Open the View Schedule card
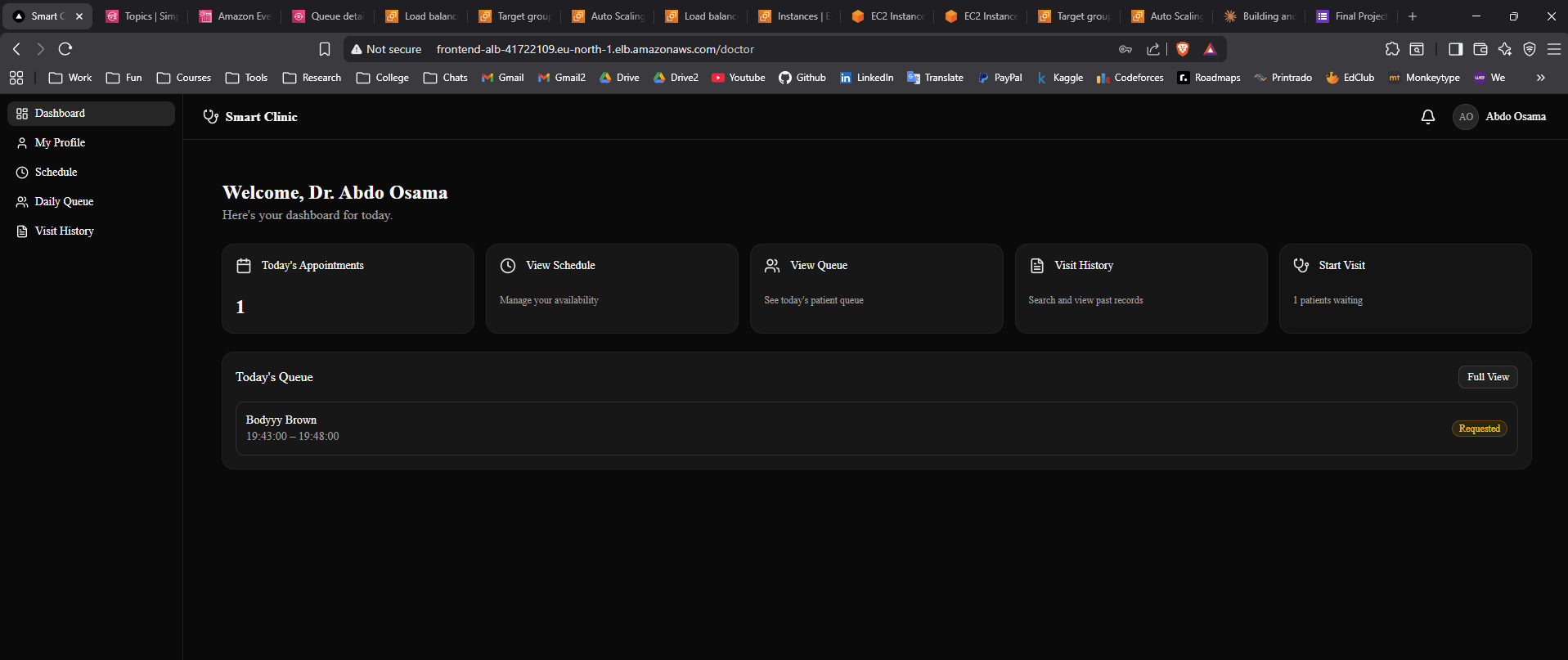 pos(612,289)
